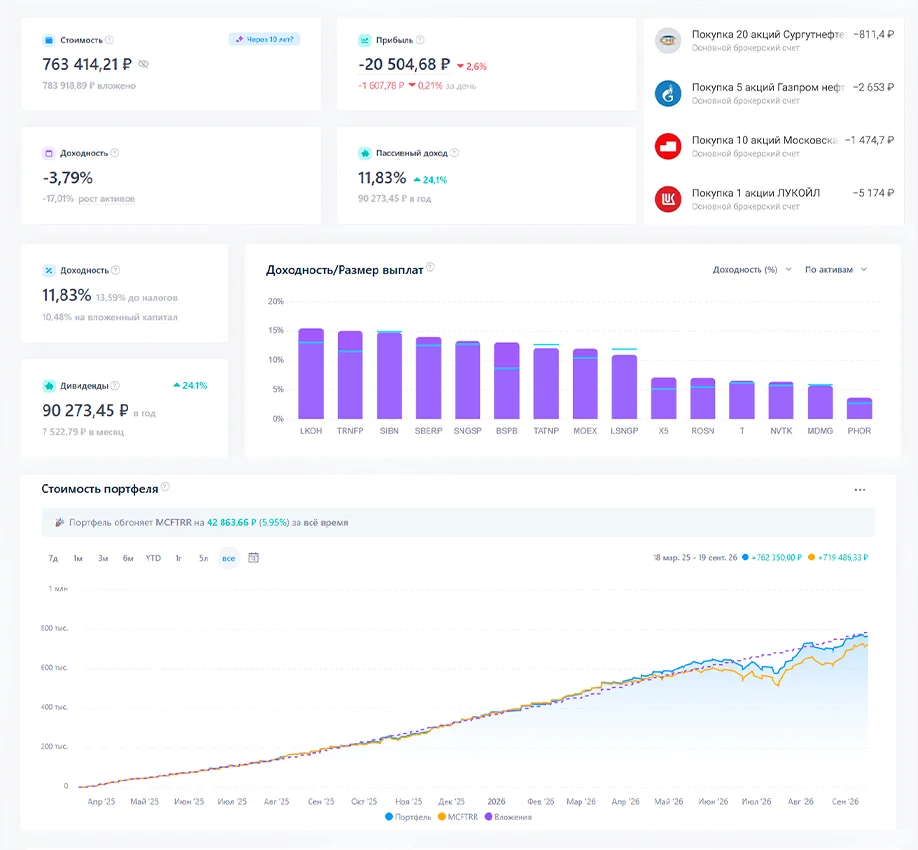Click the Через 10 лет? button
The image size is (918, 850).
(264, 39)
